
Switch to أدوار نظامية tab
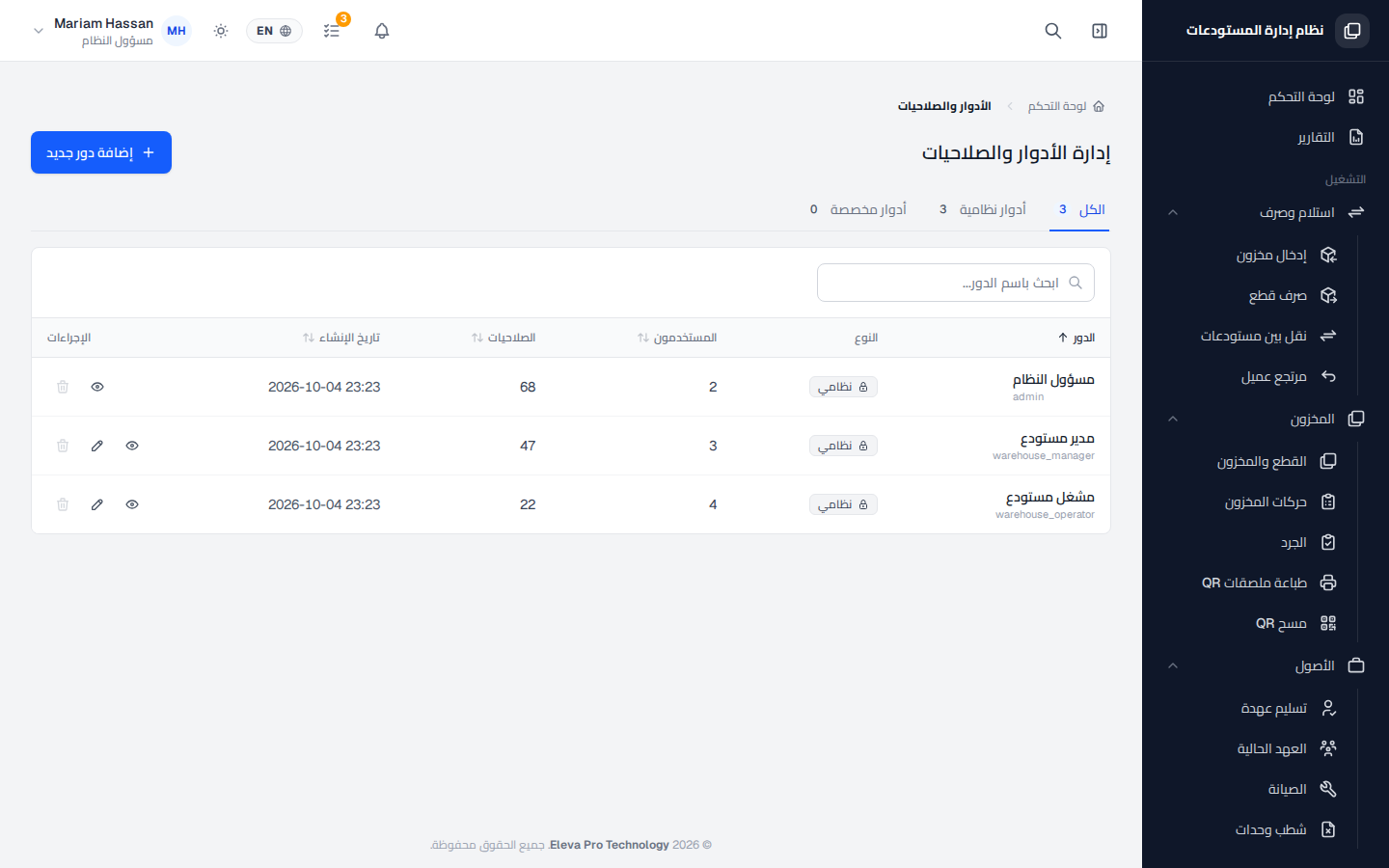(x=983, y=209)
